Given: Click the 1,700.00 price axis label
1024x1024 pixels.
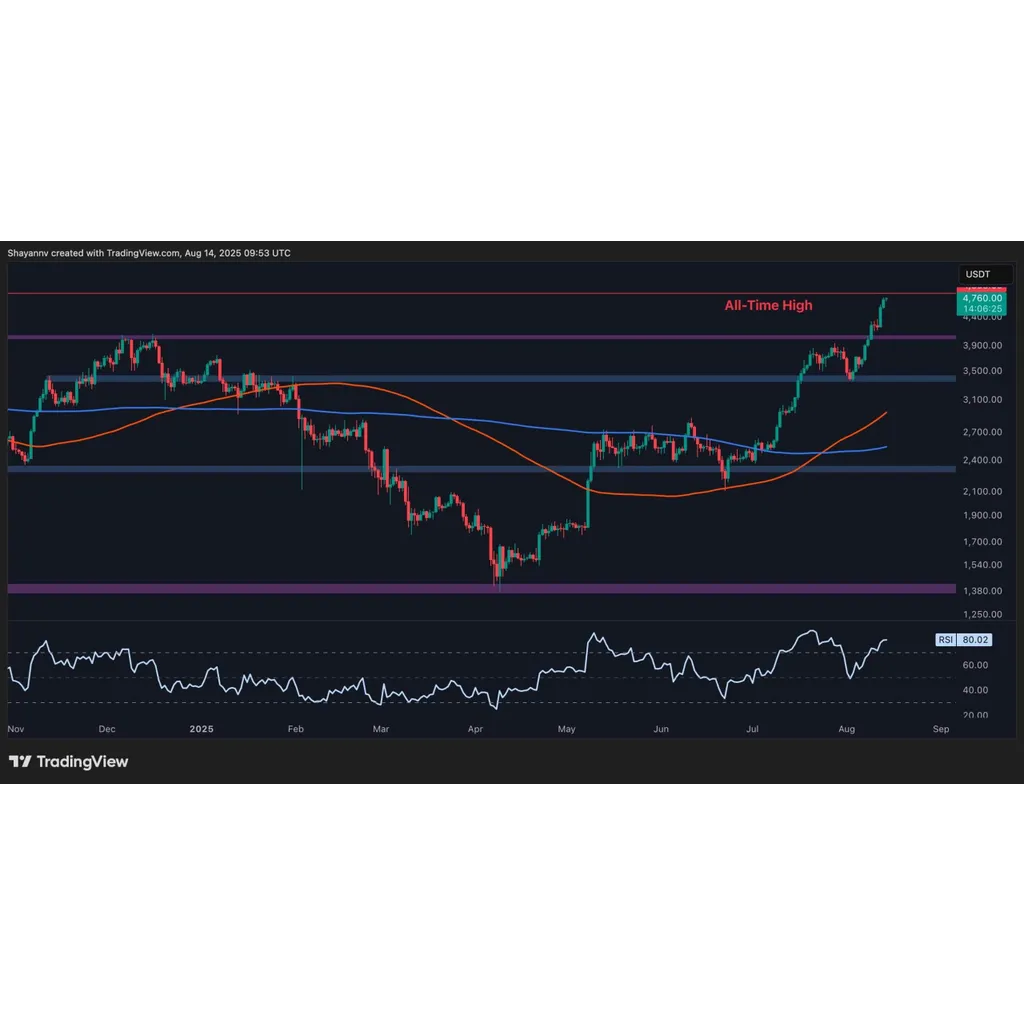Looking at the screenshot, I should [982, 542].
